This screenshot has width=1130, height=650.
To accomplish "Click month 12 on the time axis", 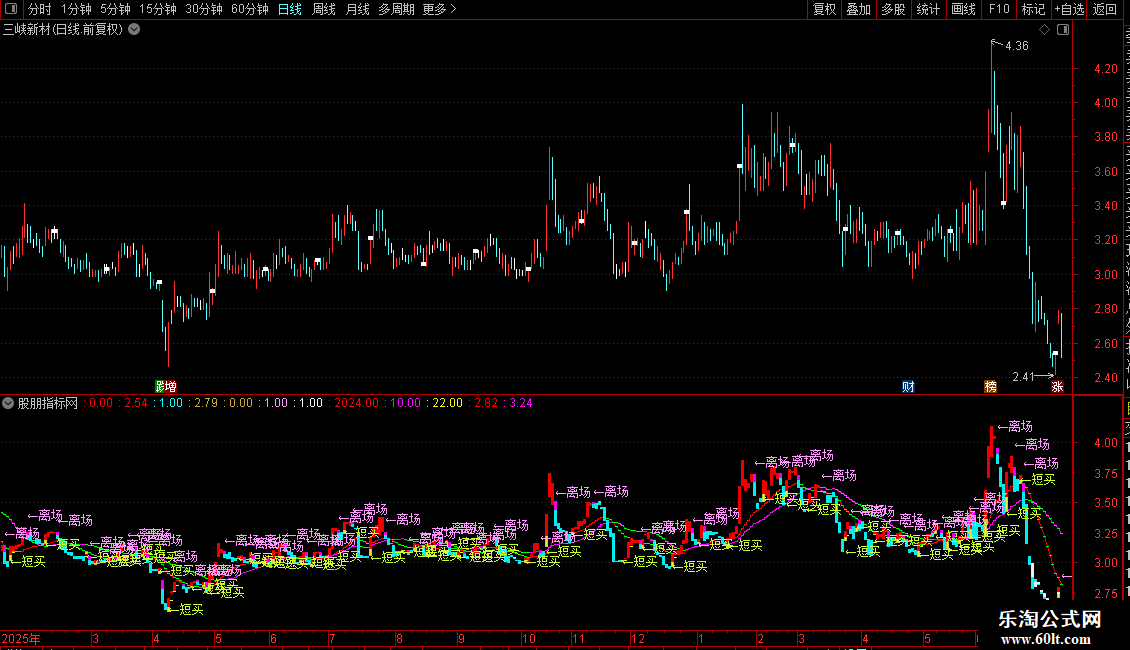I will point(638,638).
